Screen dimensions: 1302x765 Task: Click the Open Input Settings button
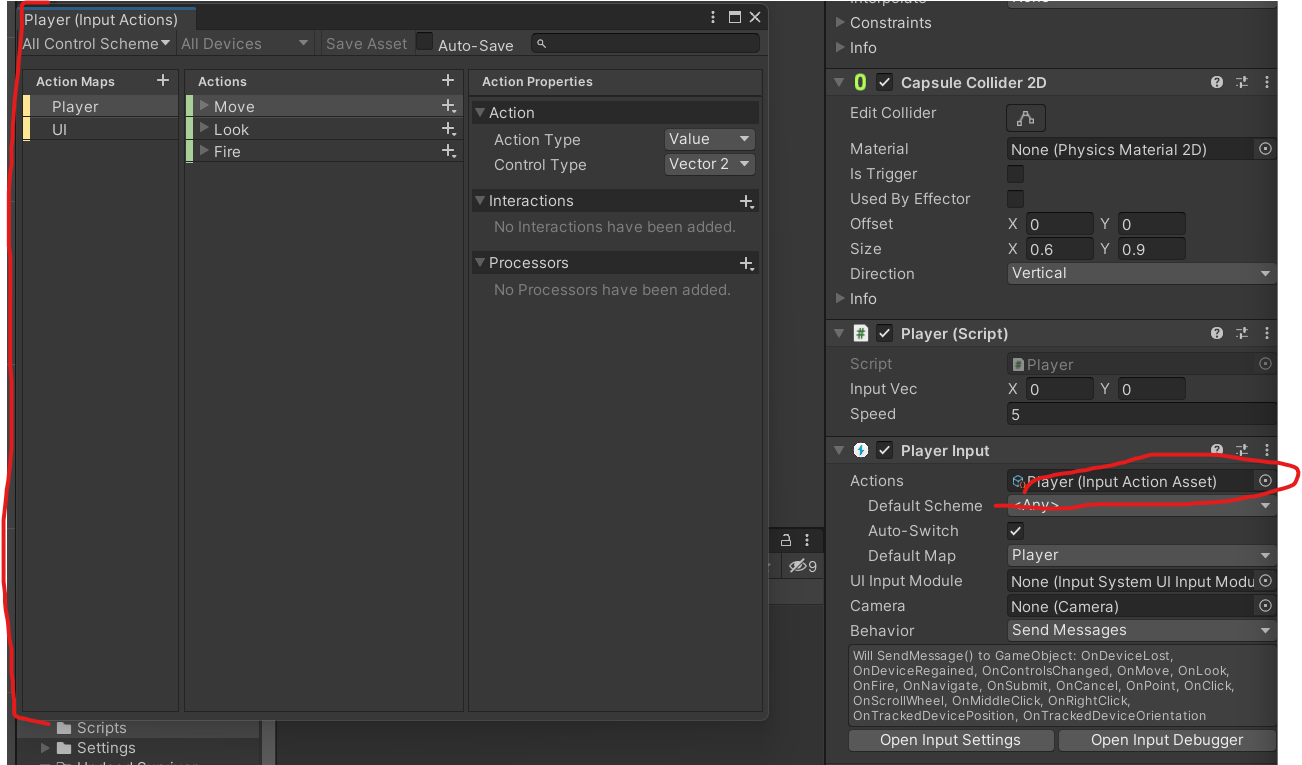click(950, 740)
